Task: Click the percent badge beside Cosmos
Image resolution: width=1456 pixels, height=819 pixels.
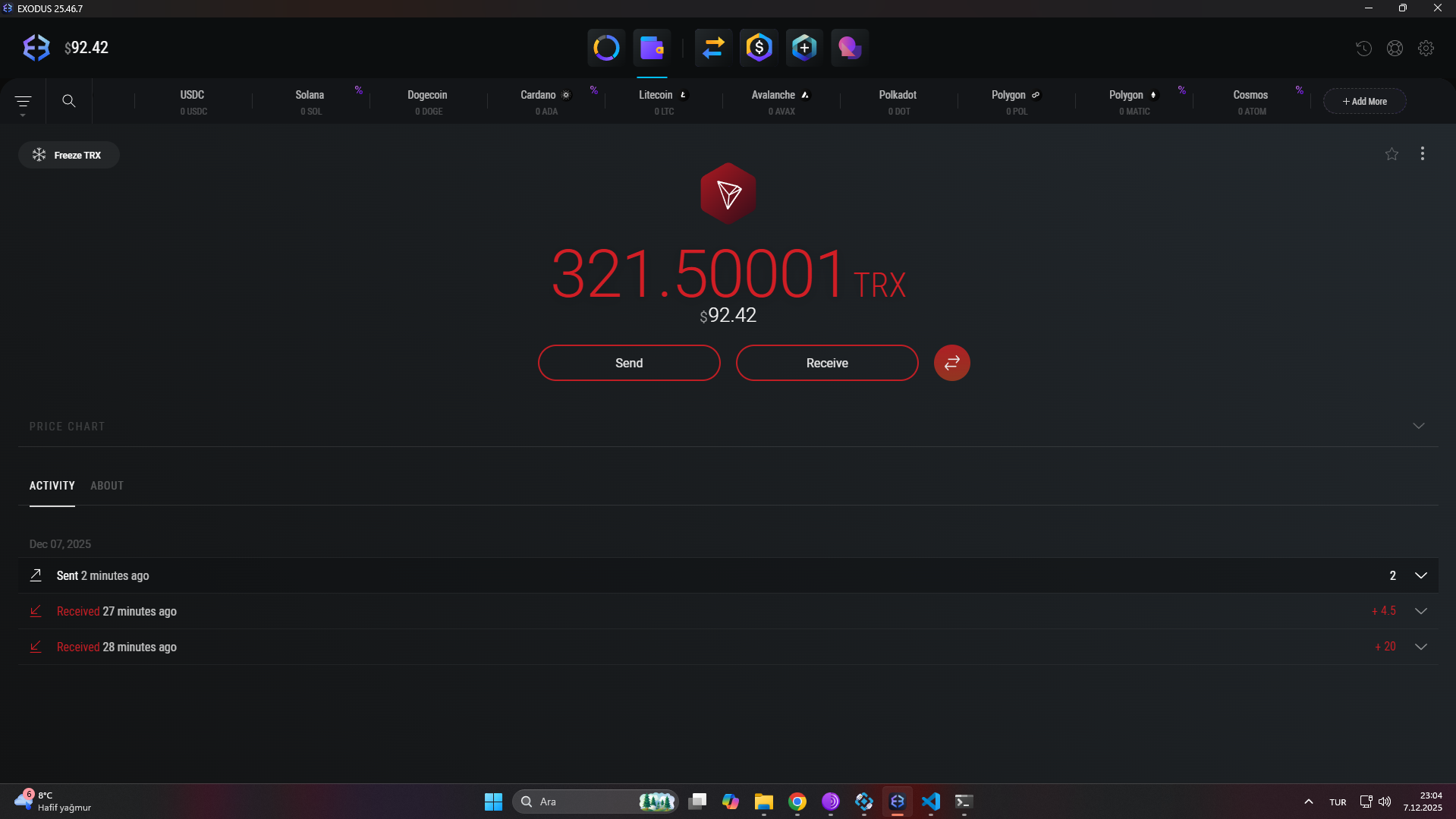Action: [1300, 90]
